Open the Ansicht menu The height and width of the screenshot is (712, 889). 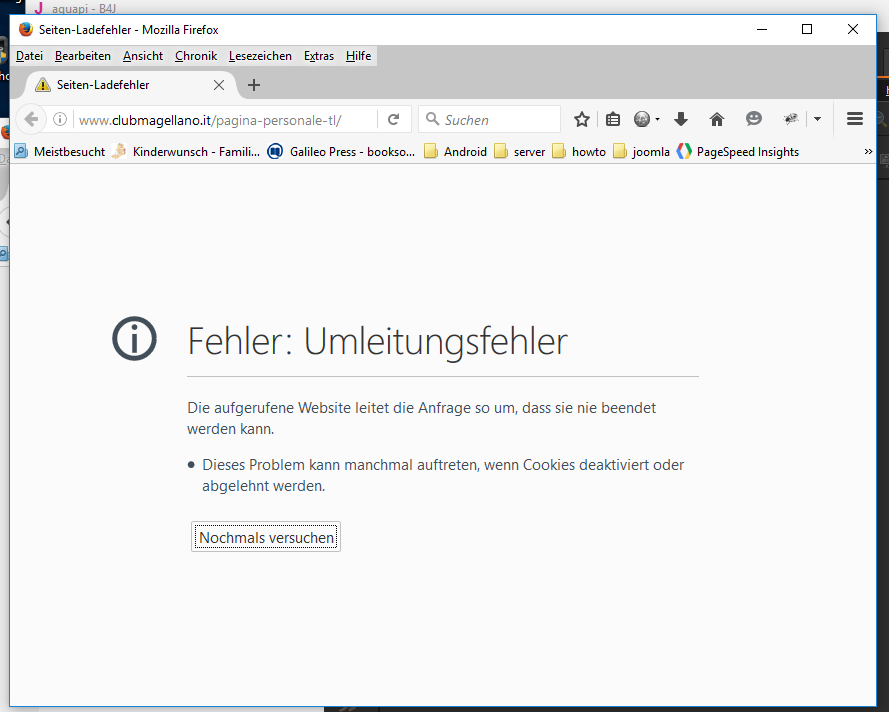coord(143,56)
